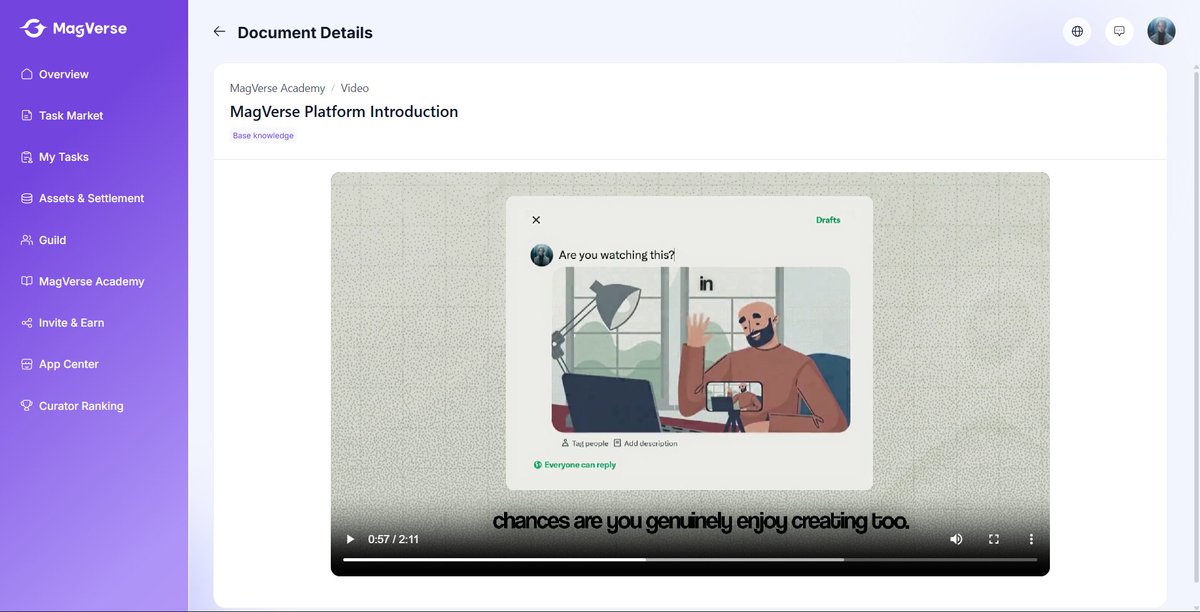Click the MagVerse Academy book icon
This screenshot has height=612, width=1200.
pos(27,282)
